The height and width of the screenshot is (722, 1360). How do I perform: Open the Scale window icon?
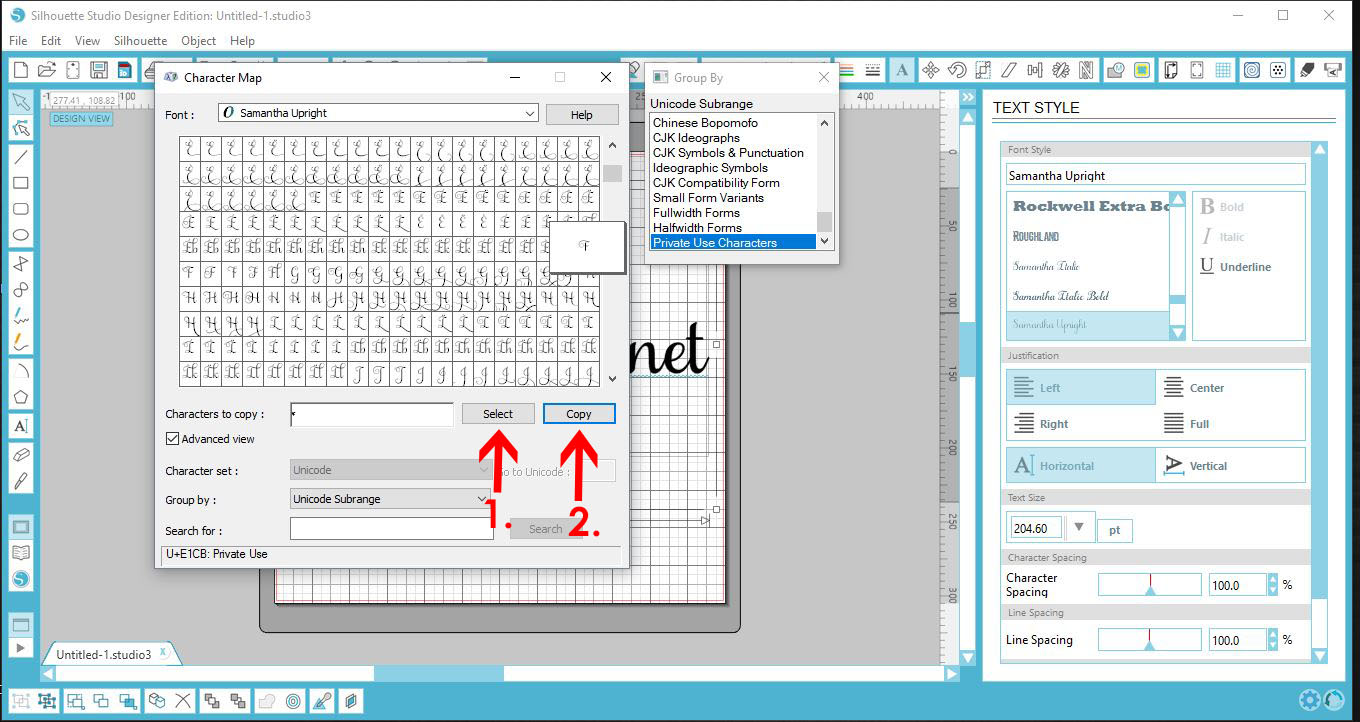(x=983, y=70)
